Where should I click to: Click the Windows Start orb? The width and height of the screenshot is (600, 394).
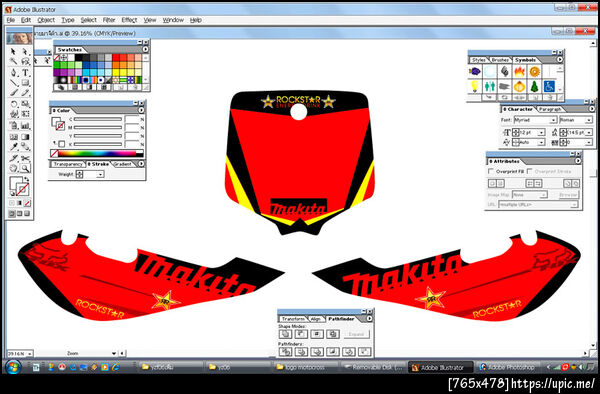[13, 368]
